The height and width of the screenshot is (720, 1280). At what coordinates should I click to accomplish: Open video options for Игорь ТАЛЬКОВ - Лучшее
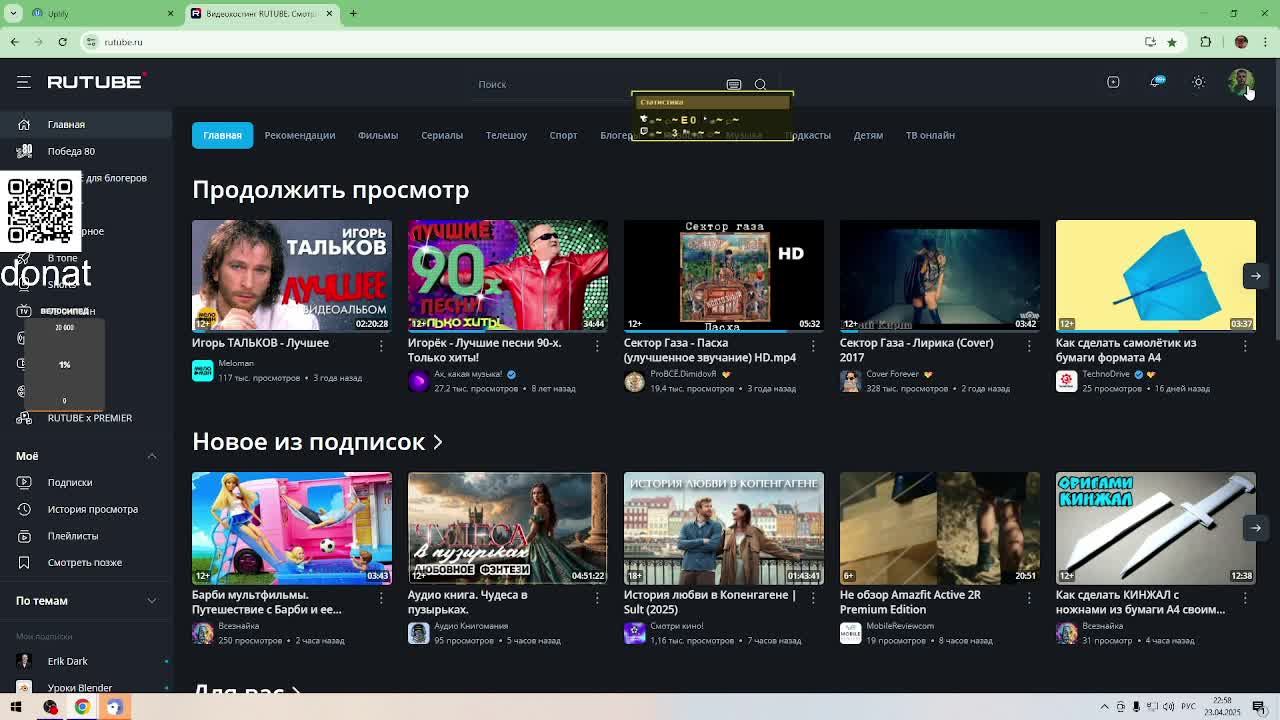[381, 346]
